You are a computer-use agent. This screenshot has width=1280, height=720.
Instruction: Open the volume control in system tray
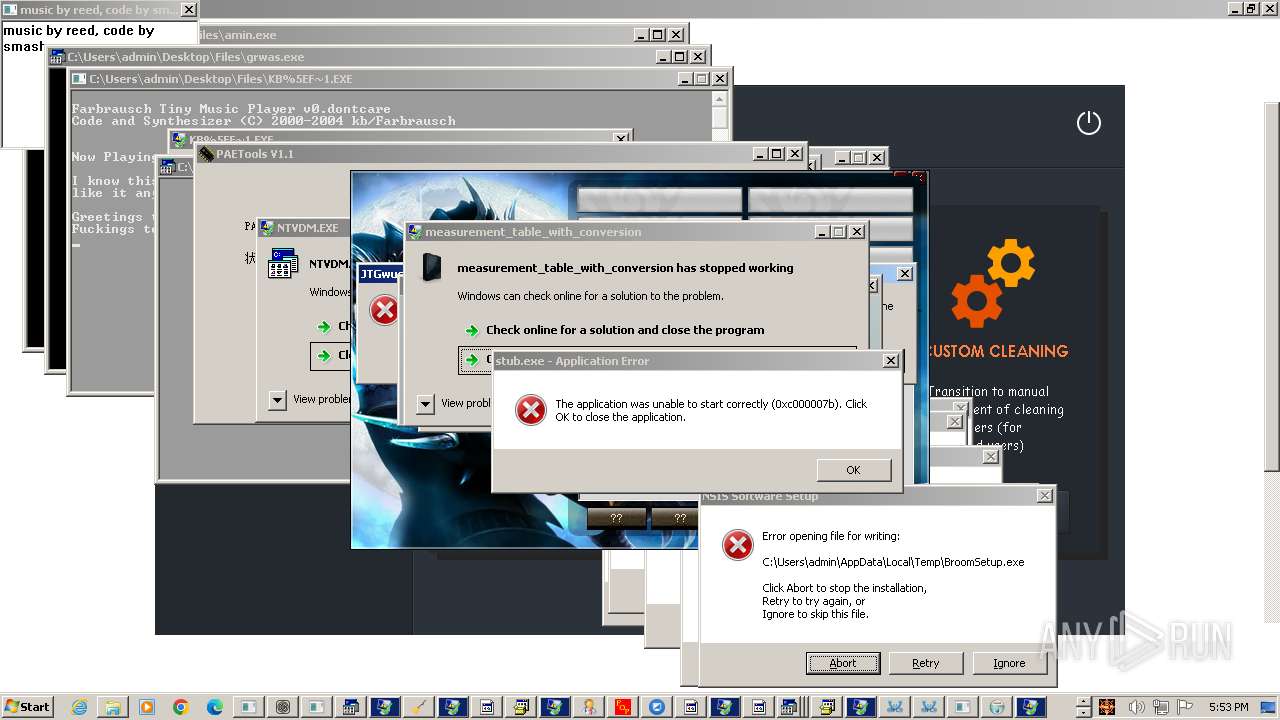(1137, 707)
